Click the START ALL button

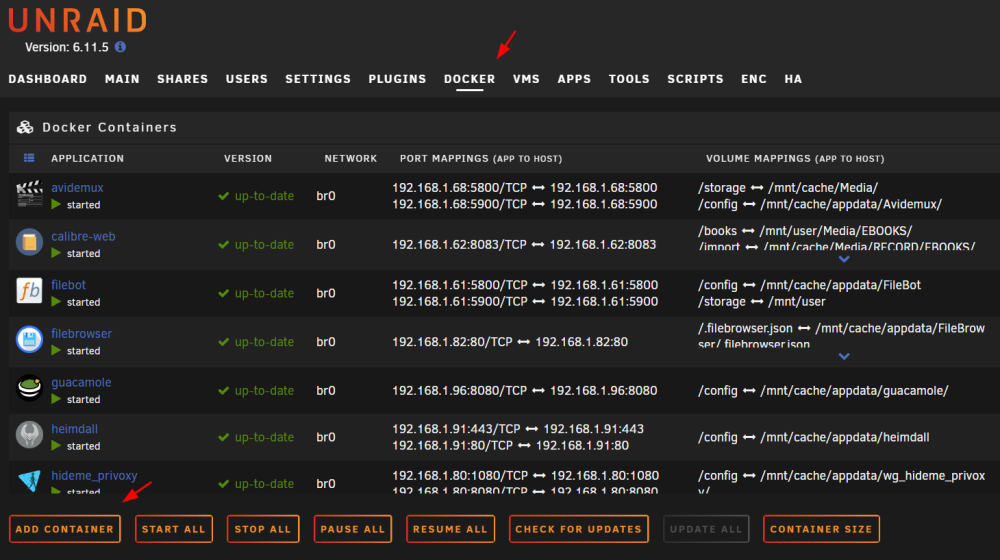(173, 529)
